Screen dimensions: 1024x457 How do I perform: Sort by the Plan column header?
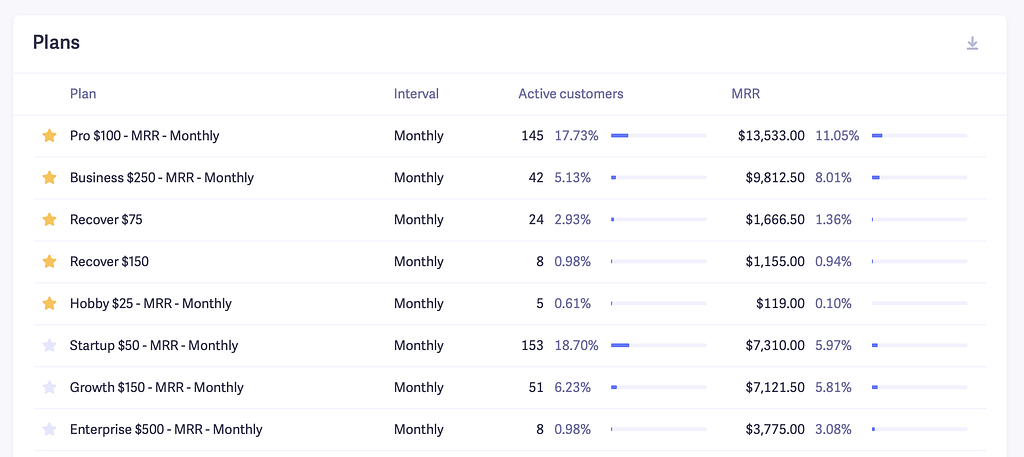(83, 94)
